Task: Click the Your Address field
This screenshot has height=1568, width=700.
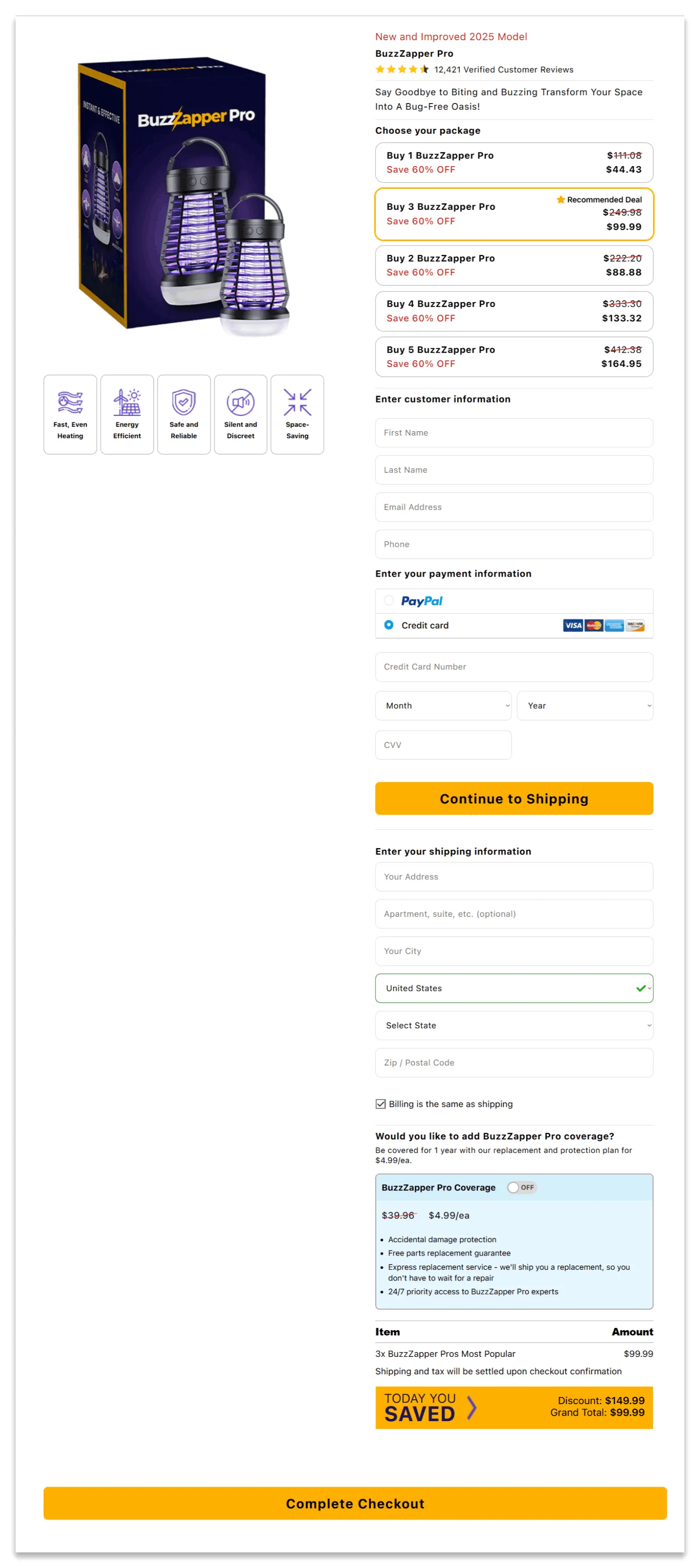Action: 514,877
